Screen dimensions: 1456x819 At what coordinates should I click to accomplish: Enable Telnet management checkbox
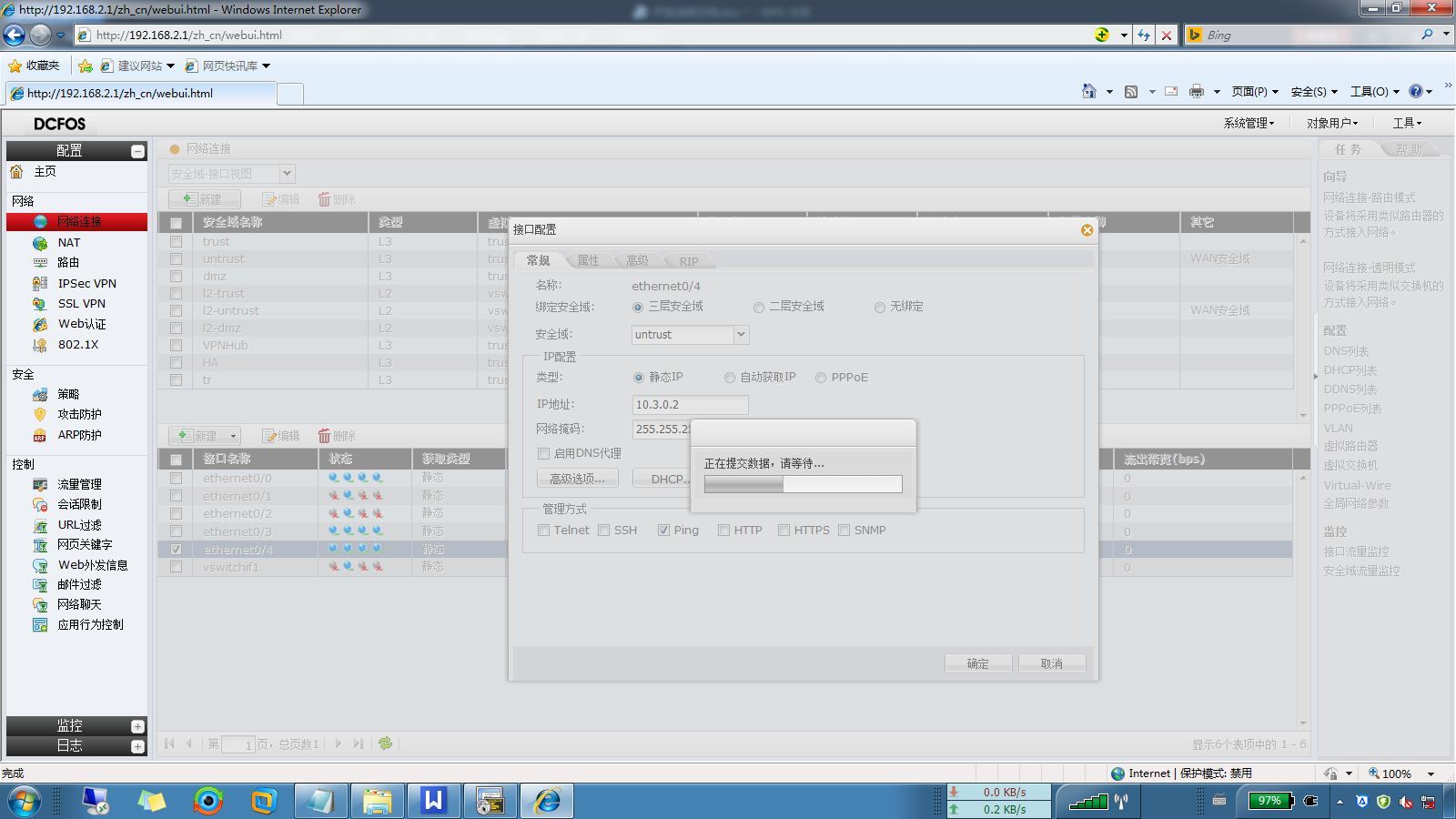[x=543, y=531]
